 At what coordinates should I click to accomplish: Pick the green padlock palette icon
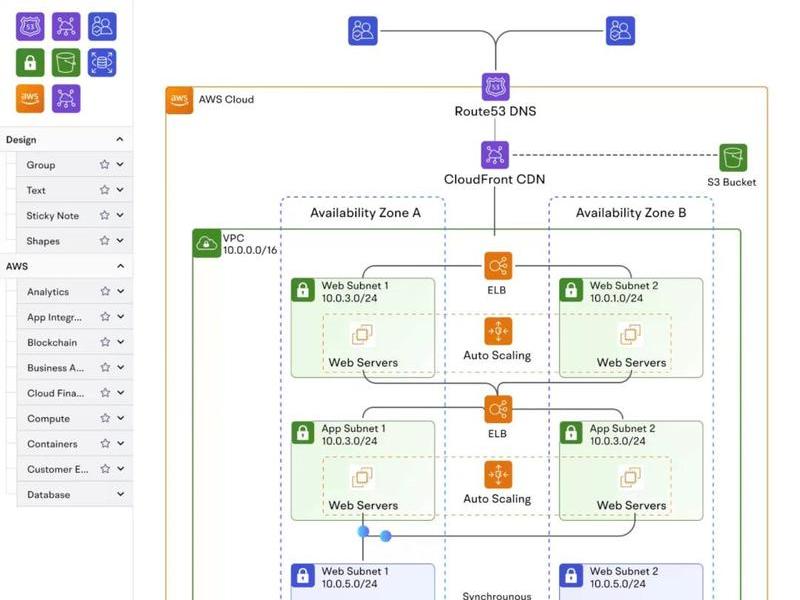coord(30,62)
